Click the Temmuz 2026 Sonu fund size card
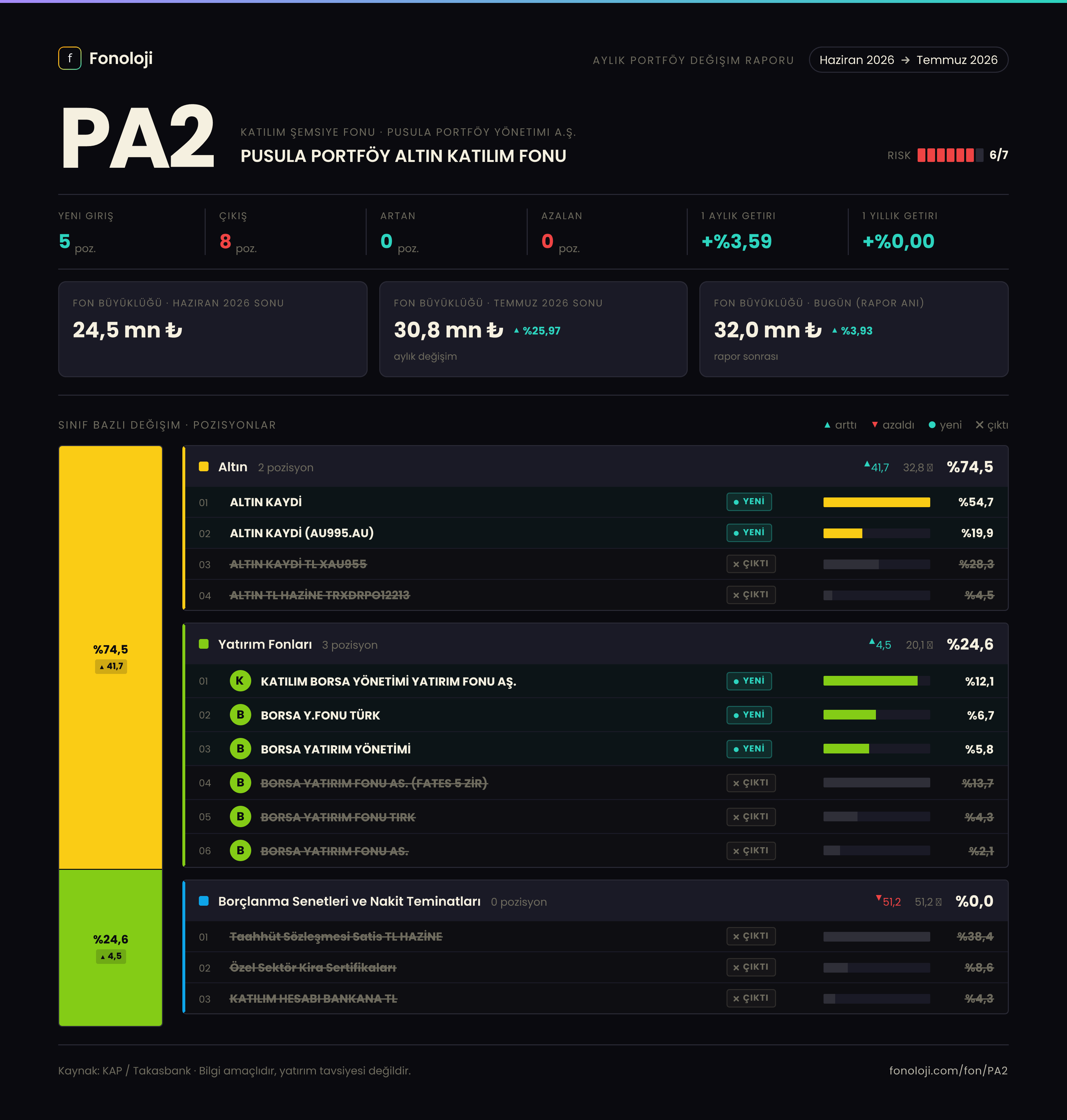This screenshot has height=1120, width=1067. (533, 329)
